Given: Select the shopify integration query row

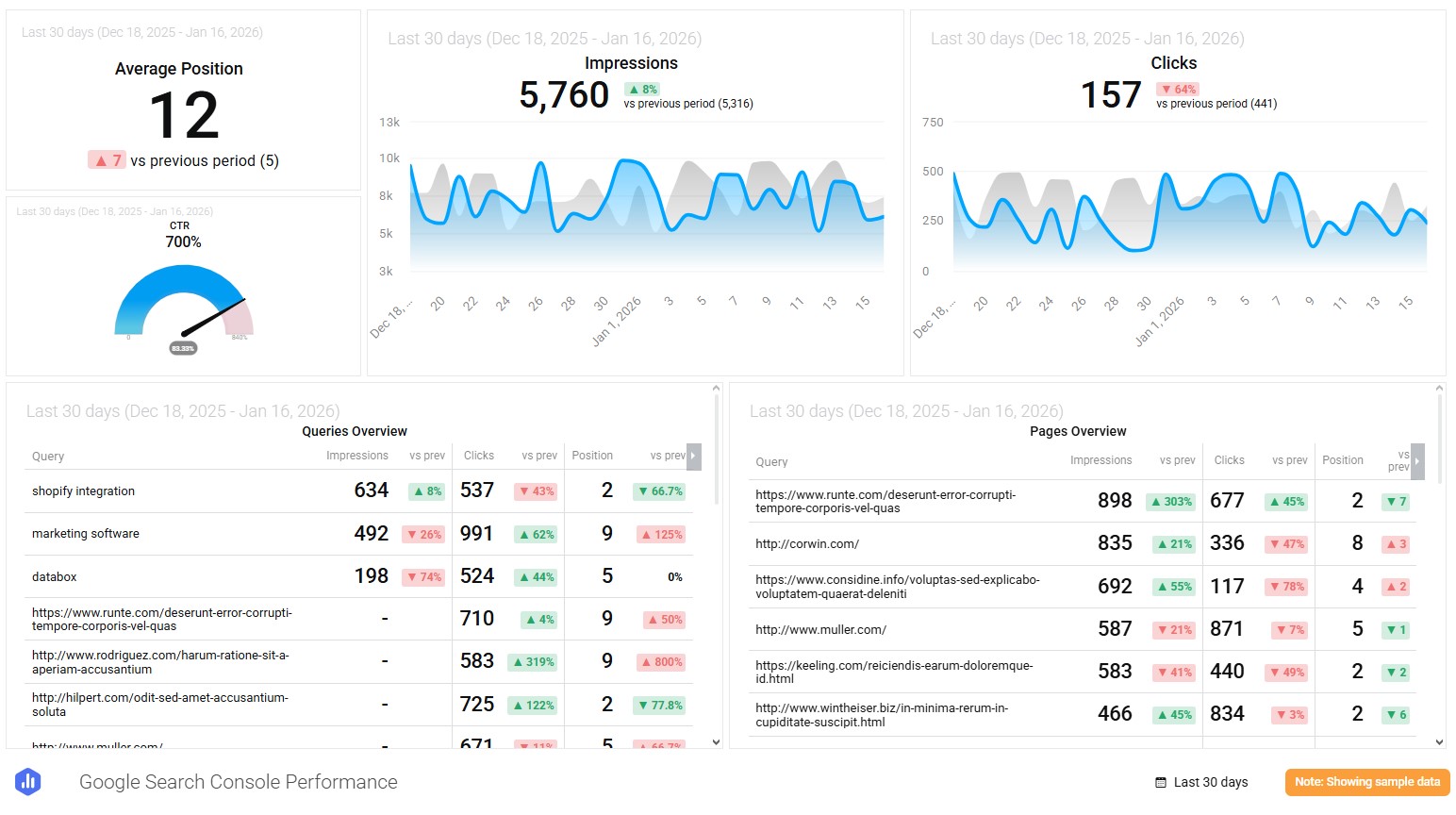Looking at the screenshot, I should [83, 491].
